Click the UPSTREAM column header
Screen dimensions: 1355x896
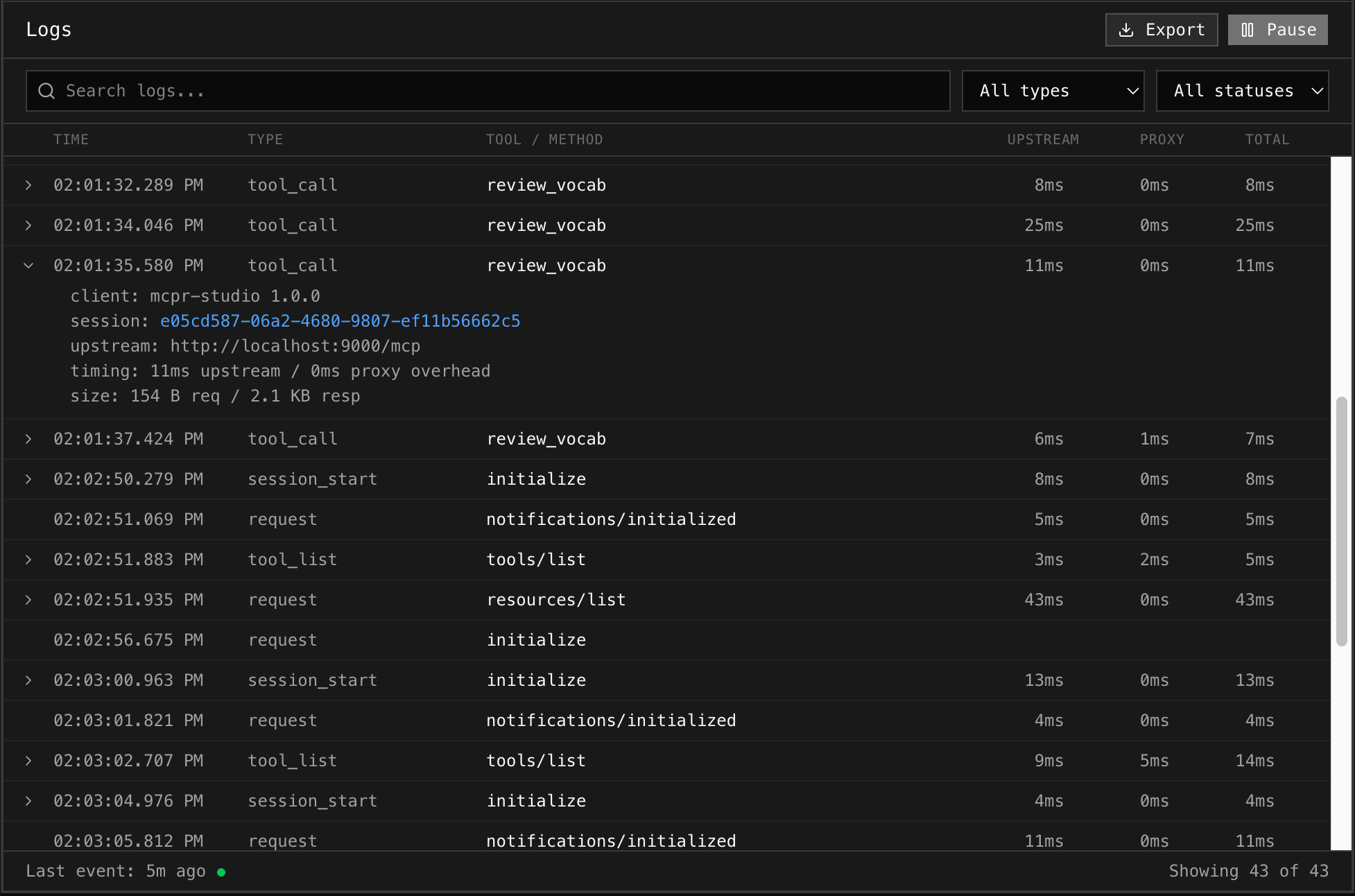coord(1043,139)
